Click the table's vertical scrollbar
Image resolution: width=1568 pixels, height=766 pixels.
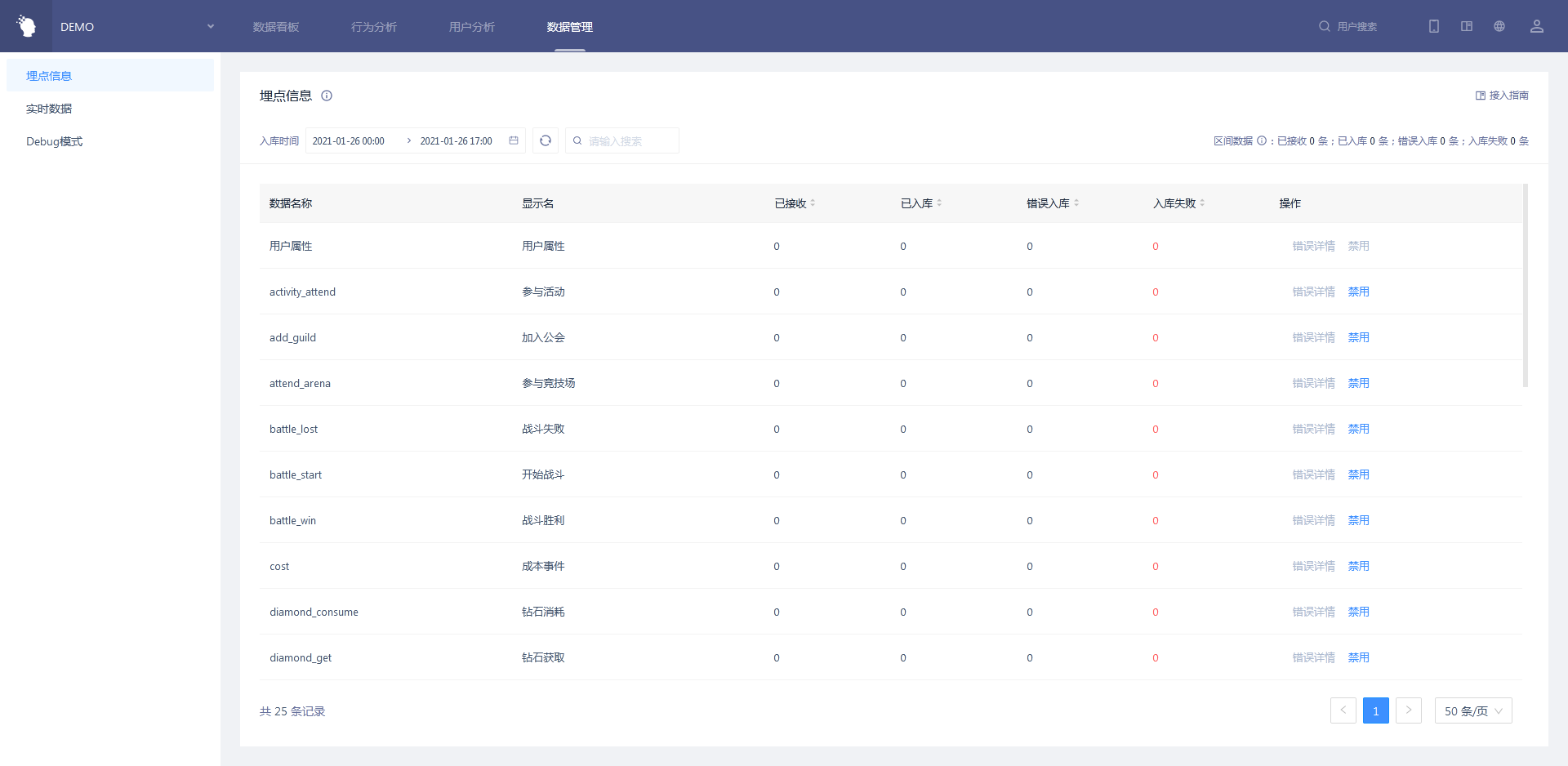coord(1525,286)
